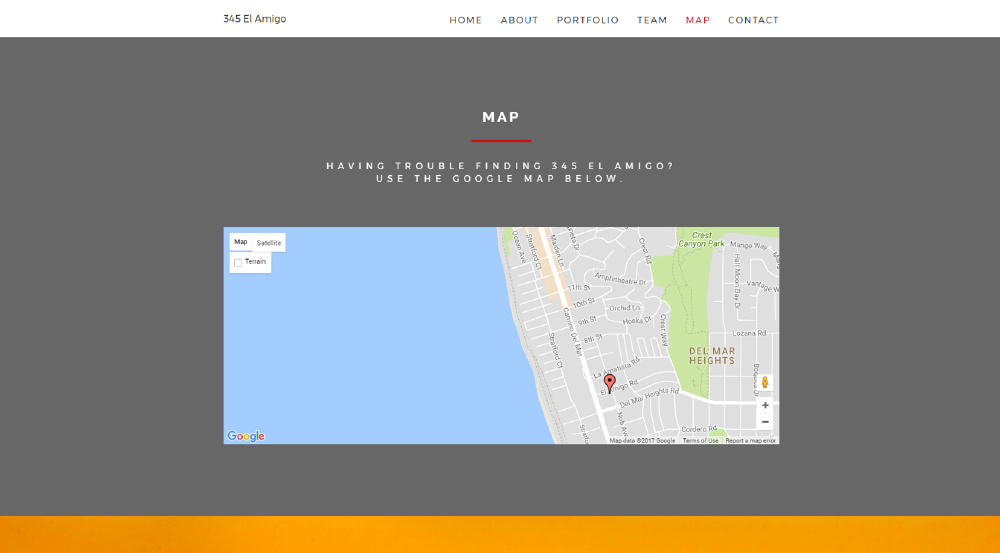This screenshot has width=1000, height=553.
Task: Open the HOME navigation link
Action: (x=465, y=20)
